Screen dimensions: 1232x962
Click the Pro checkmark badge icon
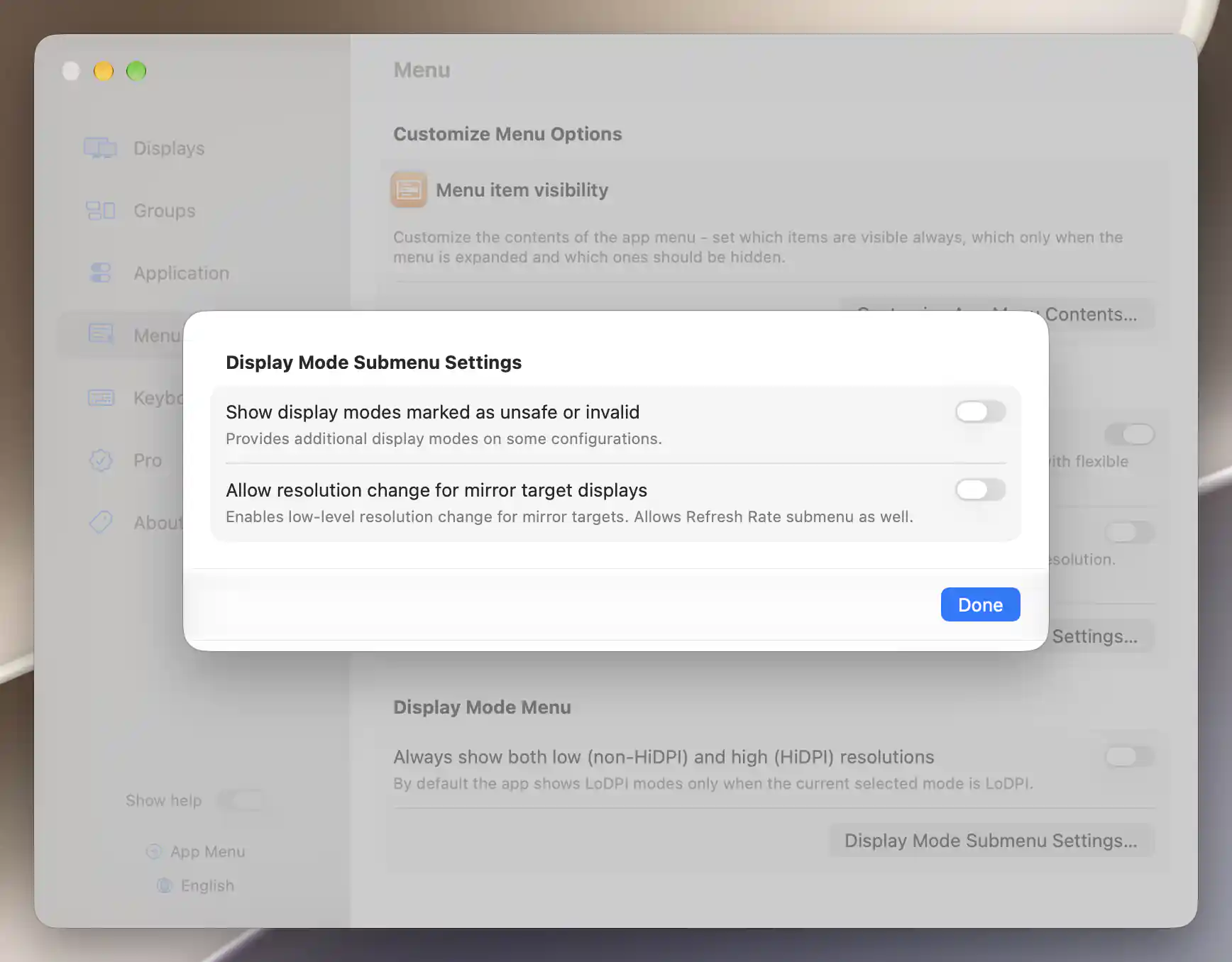point(101,460)
